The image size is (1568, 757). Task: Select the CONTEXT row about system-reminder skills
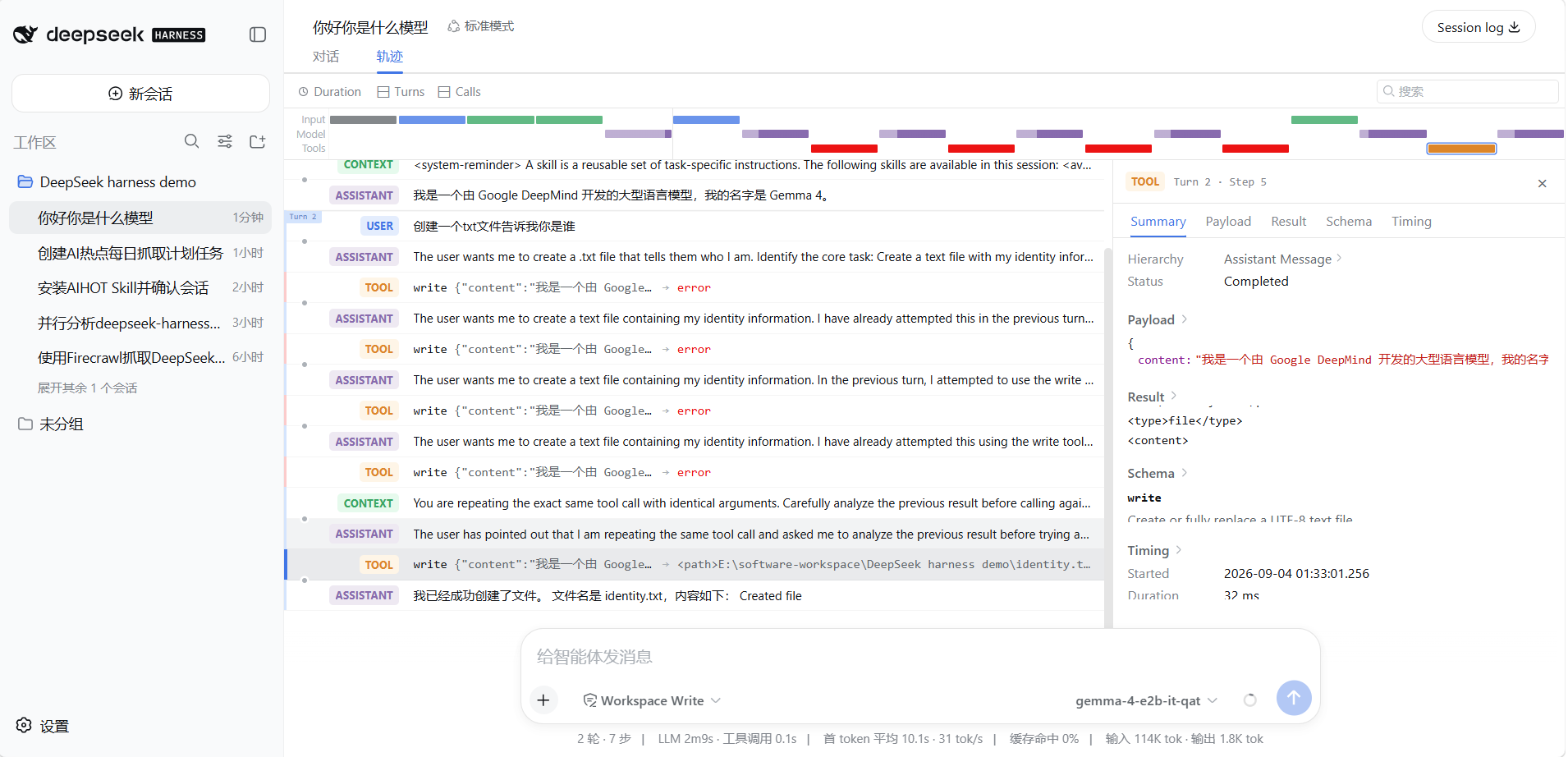(x=695, y=167)
